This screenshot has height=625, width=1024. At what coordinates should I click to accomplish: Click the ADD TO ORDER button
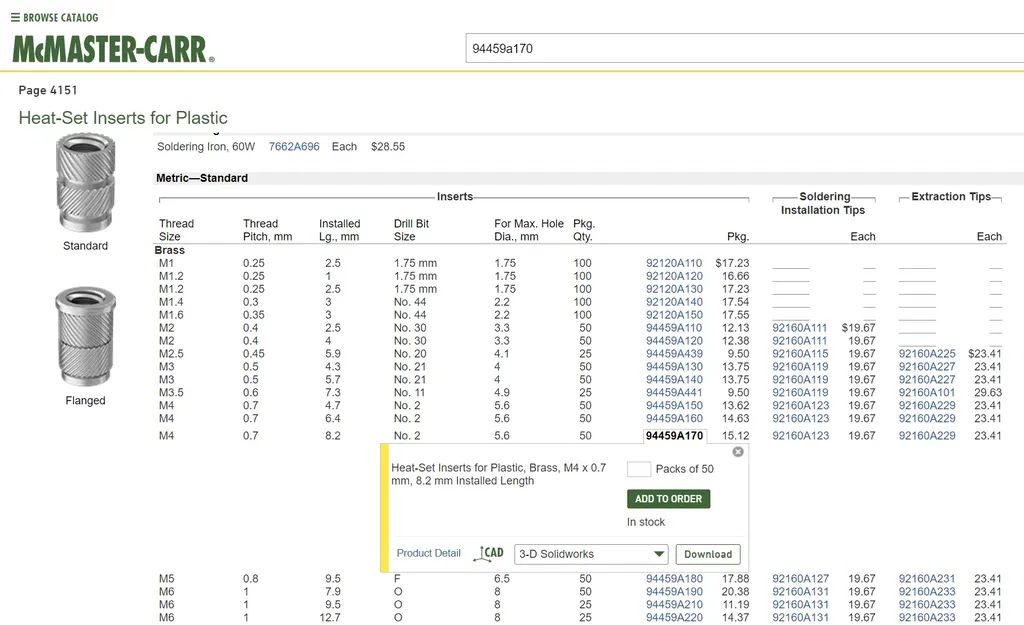[668, 499]
